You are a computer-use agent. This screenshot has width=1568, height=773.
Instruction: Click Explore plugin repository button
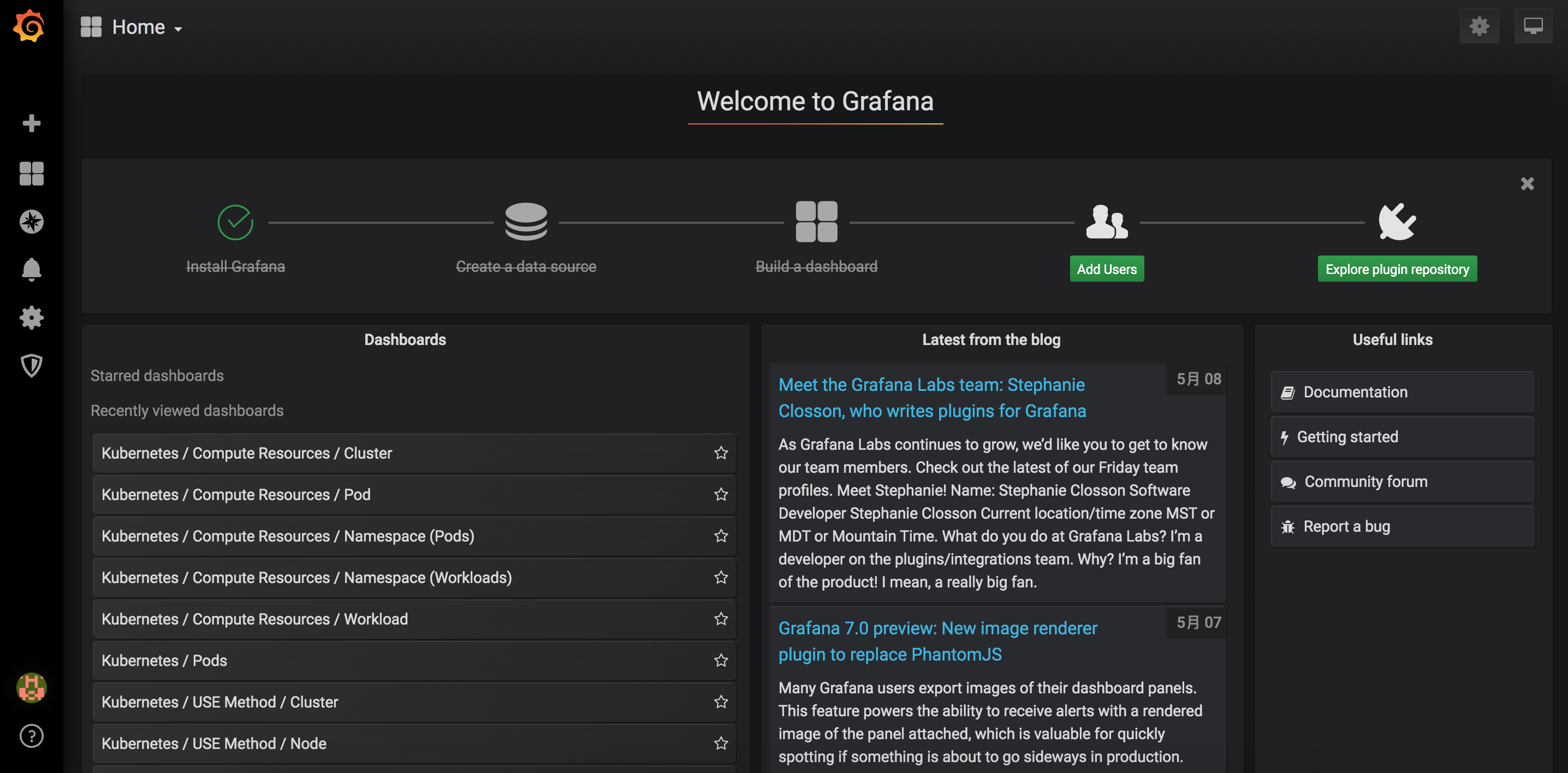click(x=1397, y=269)
